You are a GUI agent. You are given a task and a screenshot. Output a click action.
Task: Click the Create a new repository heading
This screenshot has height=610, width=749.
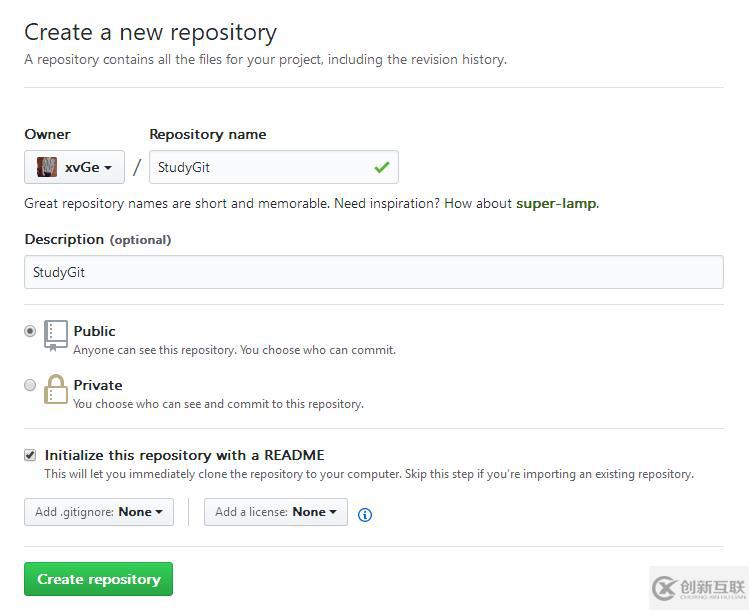(x=151, y=33)
